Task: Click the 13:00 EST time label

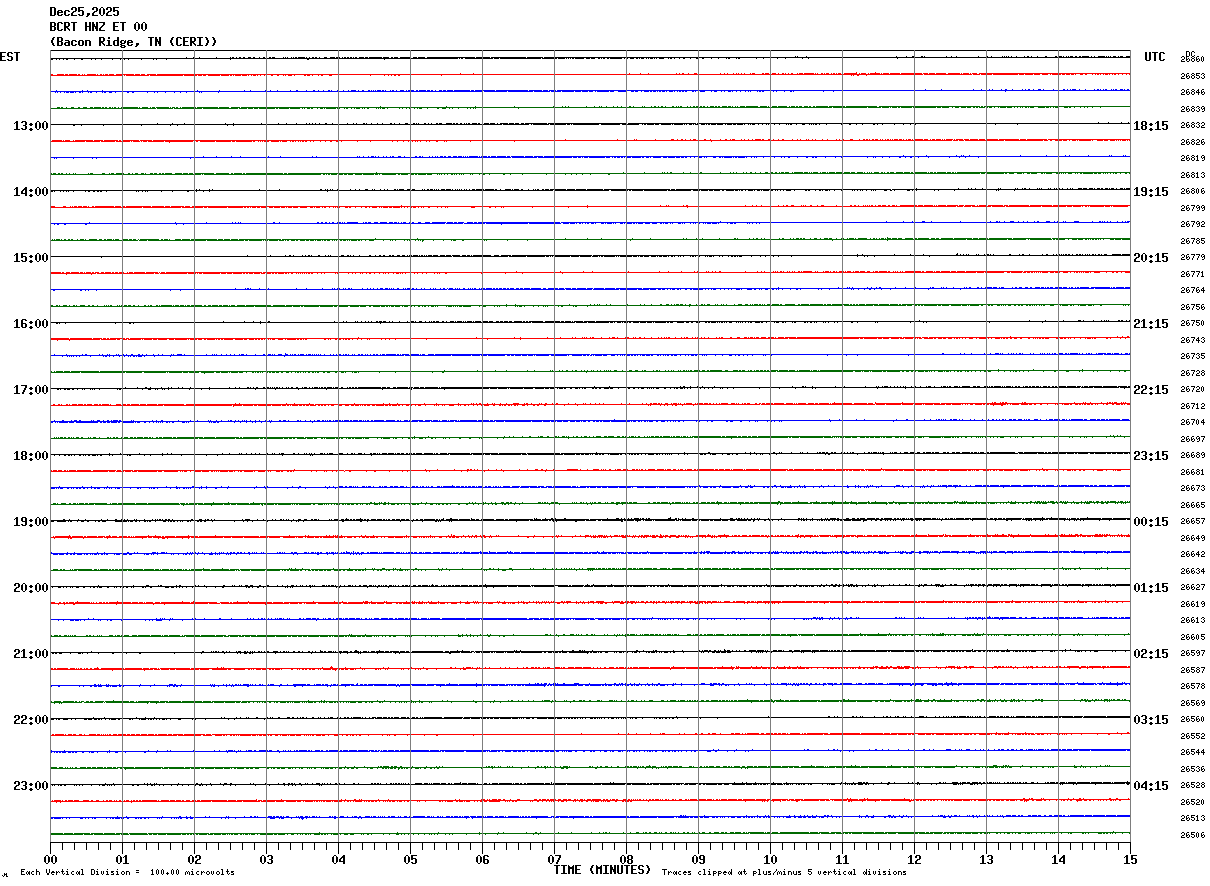Action: (x=30, y=126)
